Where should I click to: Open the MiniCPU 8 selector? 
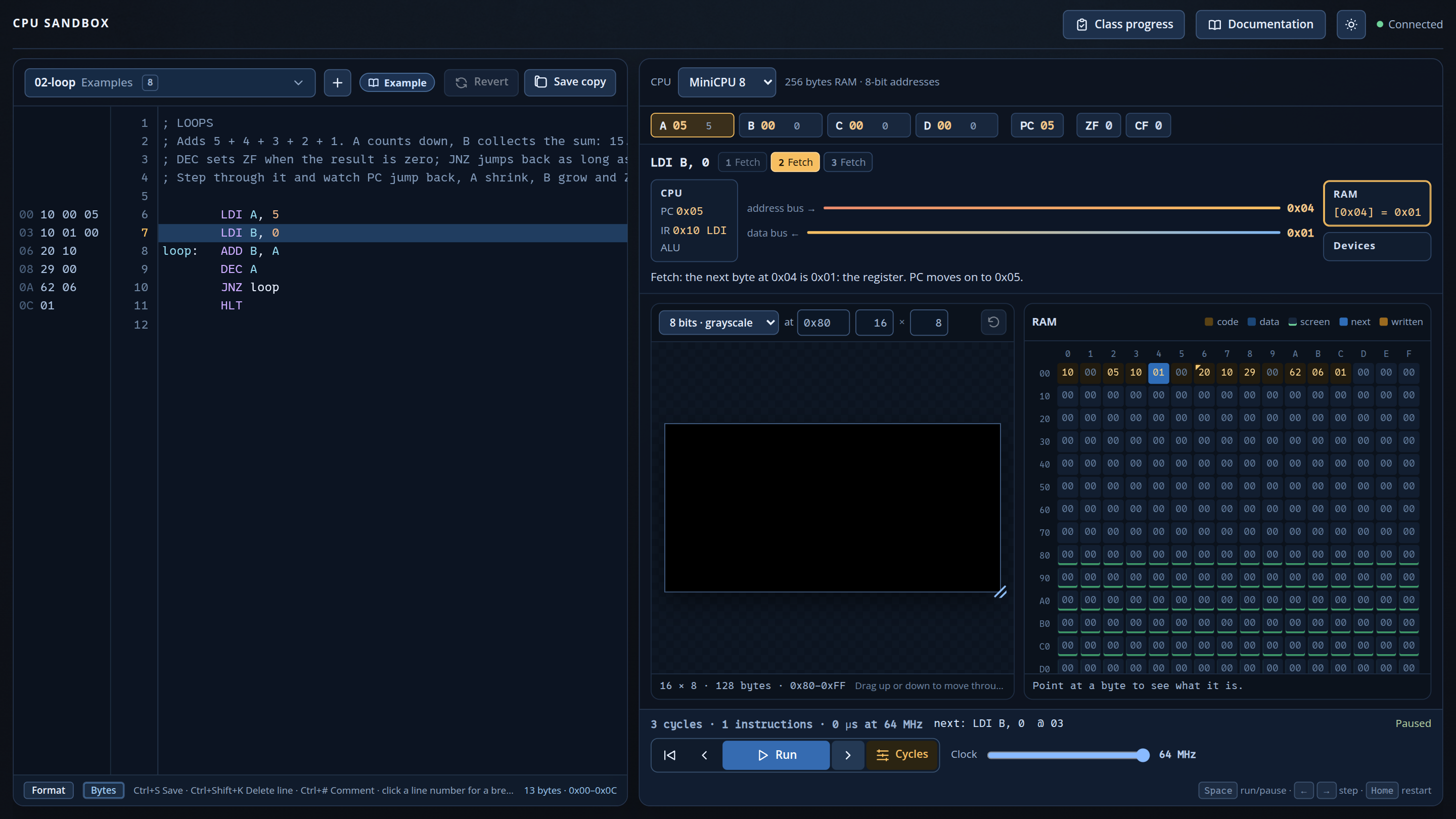(x=727, y=82)
